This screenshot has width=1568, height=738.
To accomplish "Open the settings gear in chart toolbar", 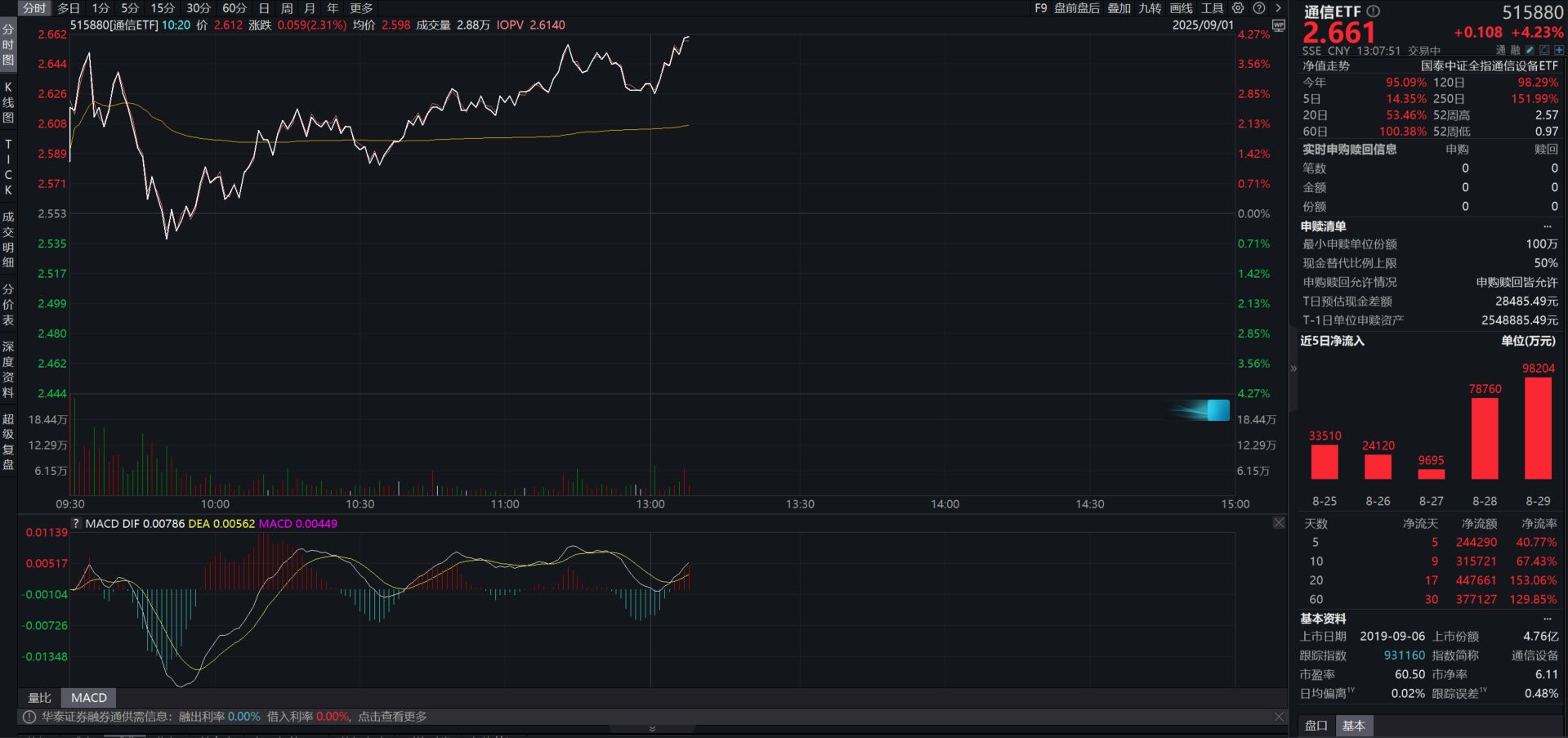I will 1238,8.
